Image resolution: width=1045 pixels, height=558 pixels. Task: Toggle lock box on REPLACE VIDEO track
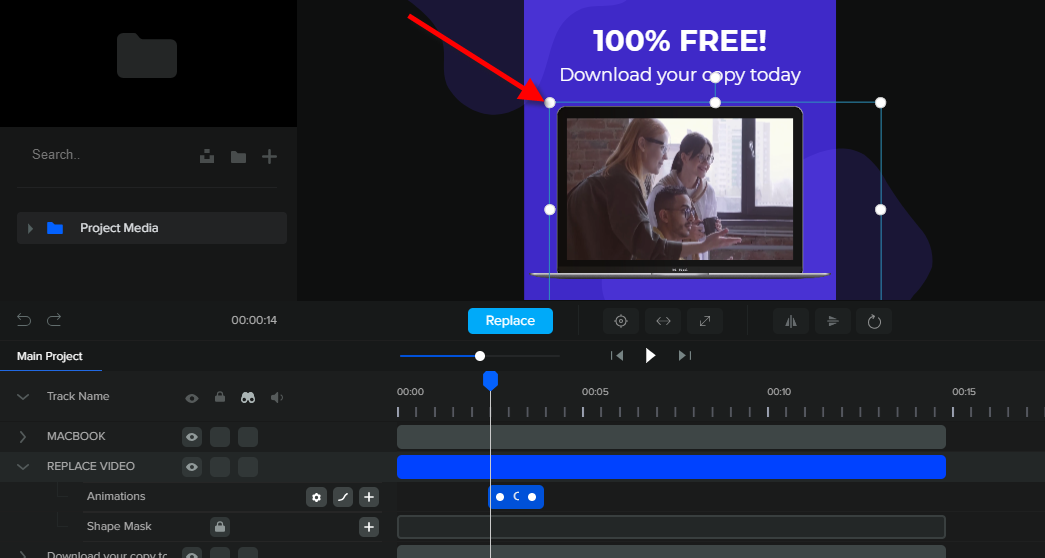[x=220, y=467]
